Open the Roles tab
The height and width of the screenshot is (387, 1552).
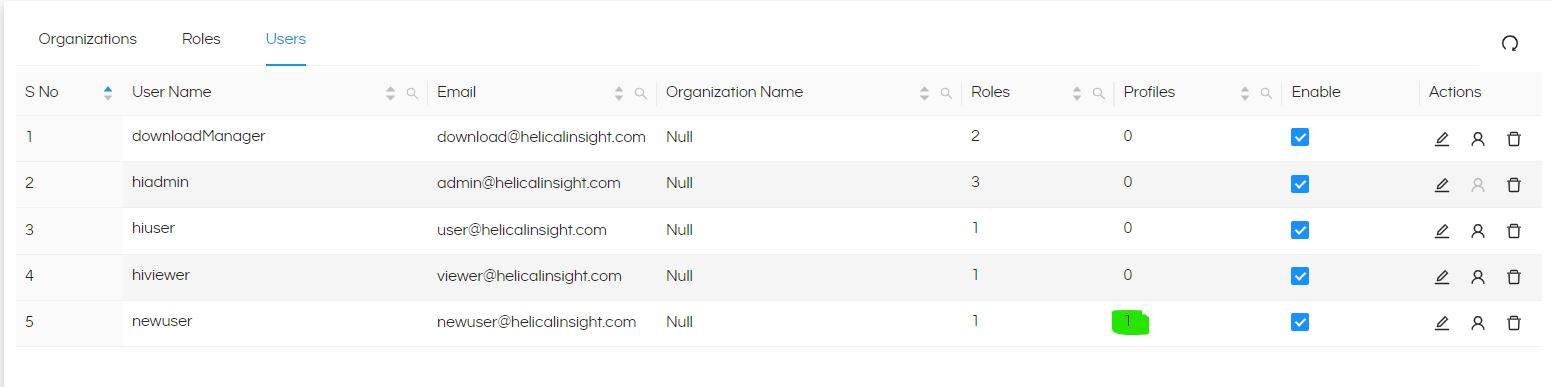[x=201, y=39]
